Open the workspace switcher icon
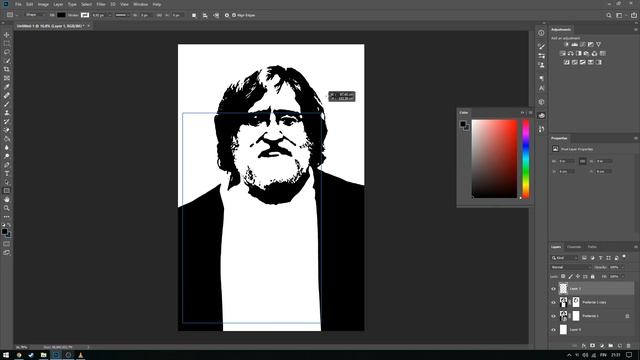 tap(619, 15)
